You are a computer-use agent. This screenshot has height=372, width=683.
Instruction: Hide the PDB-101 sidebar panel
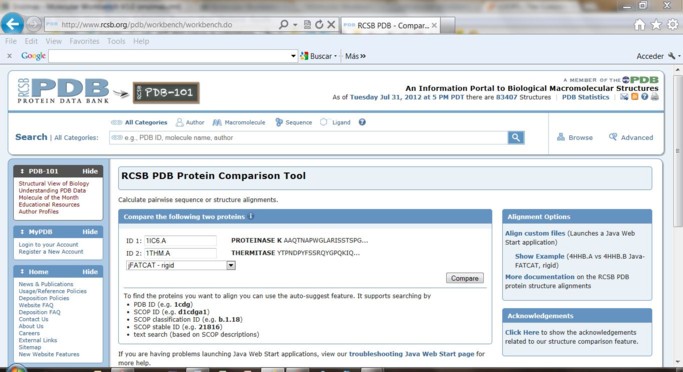(90, 171)
